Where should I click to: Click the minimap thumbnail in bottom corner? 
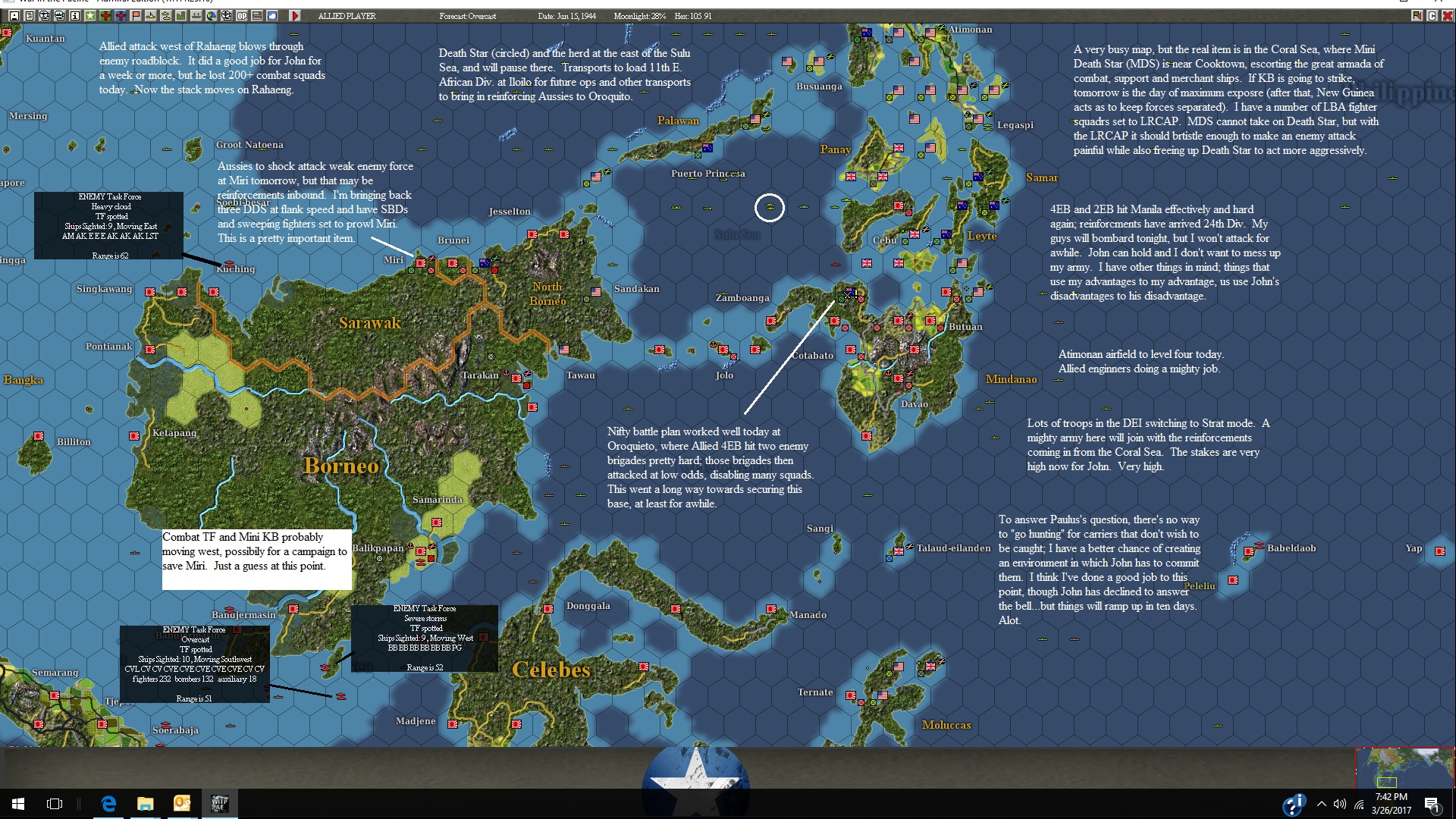[1404, 767]
